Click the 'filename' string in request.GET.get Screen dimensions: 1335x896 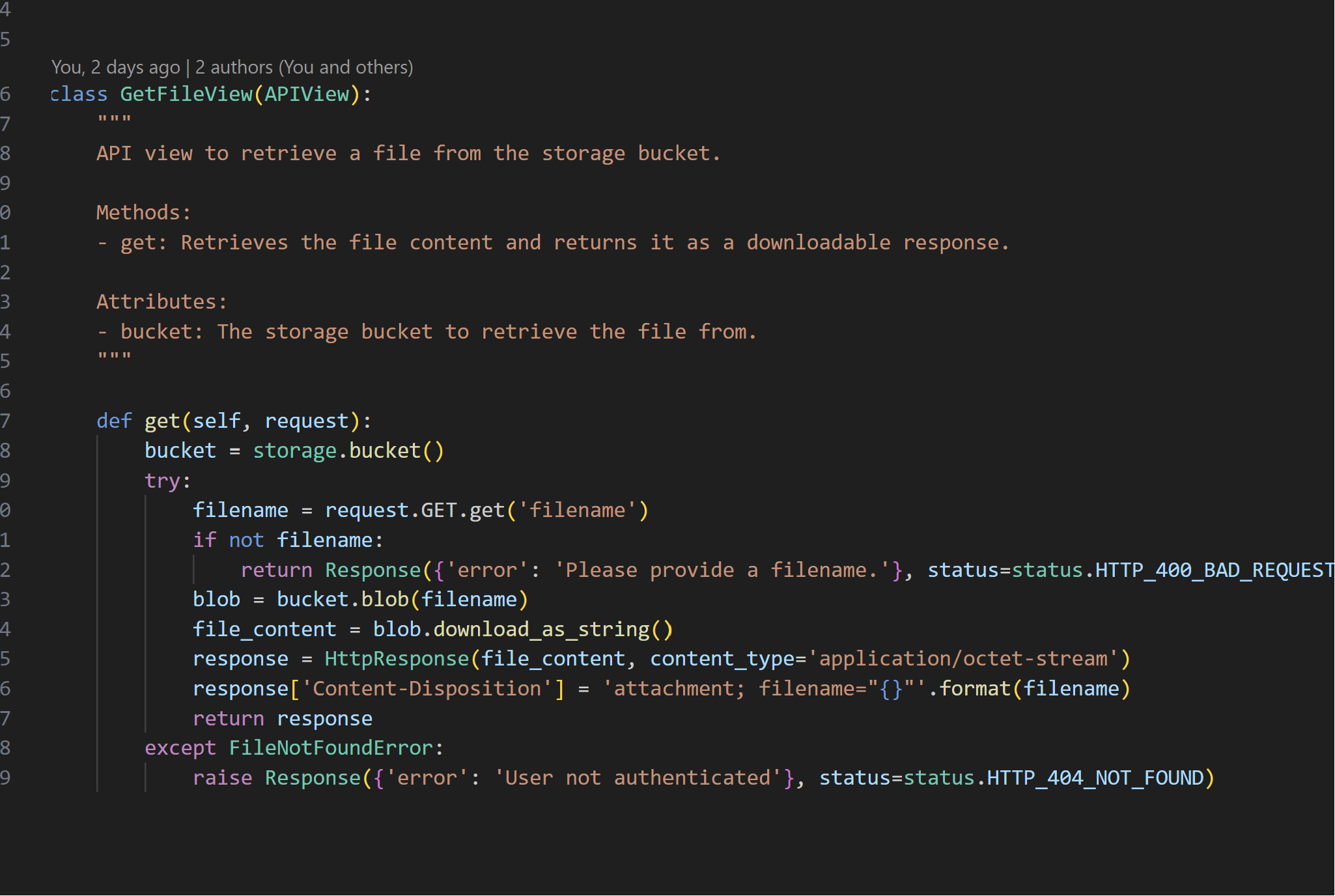[577, 510]
